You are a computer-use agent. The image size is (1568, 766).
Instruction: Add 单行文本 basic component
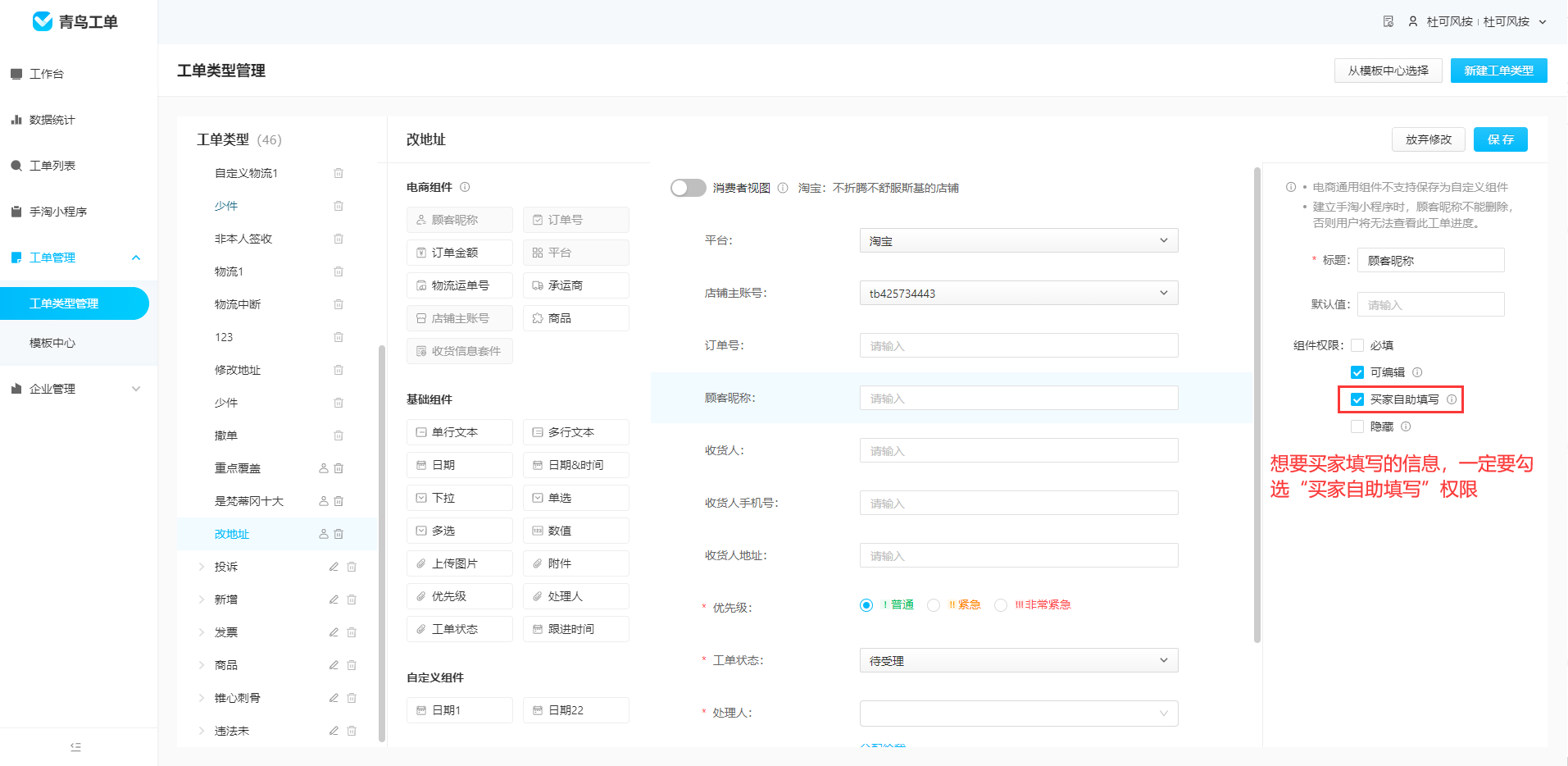coord(460,432)
